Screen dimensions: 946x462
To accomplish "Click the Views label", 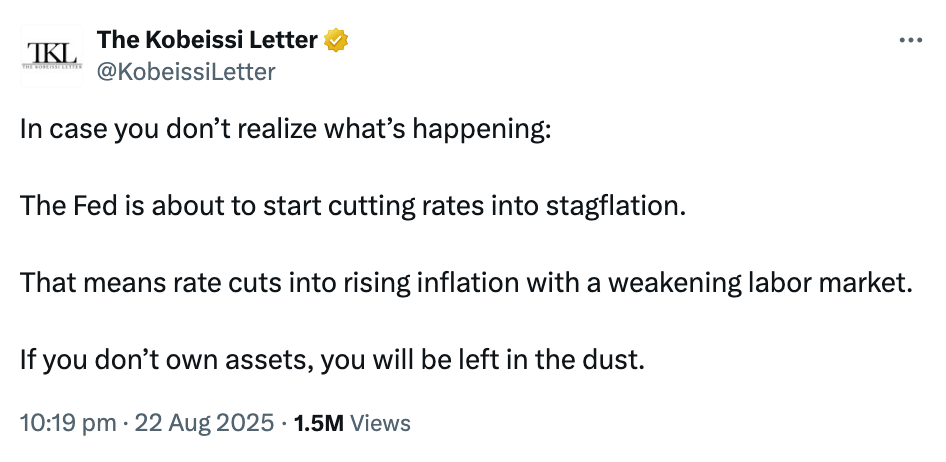I will coord(381,423).
